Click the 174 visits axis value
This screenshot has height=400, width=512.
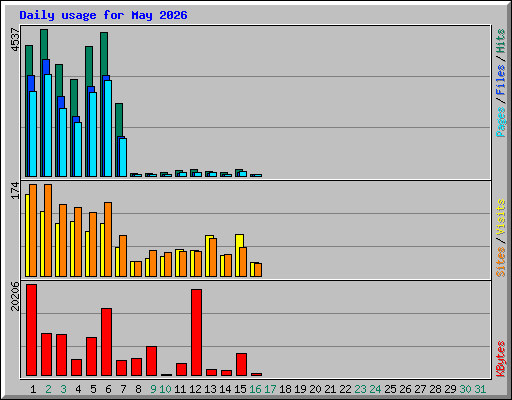pos(15,190)
